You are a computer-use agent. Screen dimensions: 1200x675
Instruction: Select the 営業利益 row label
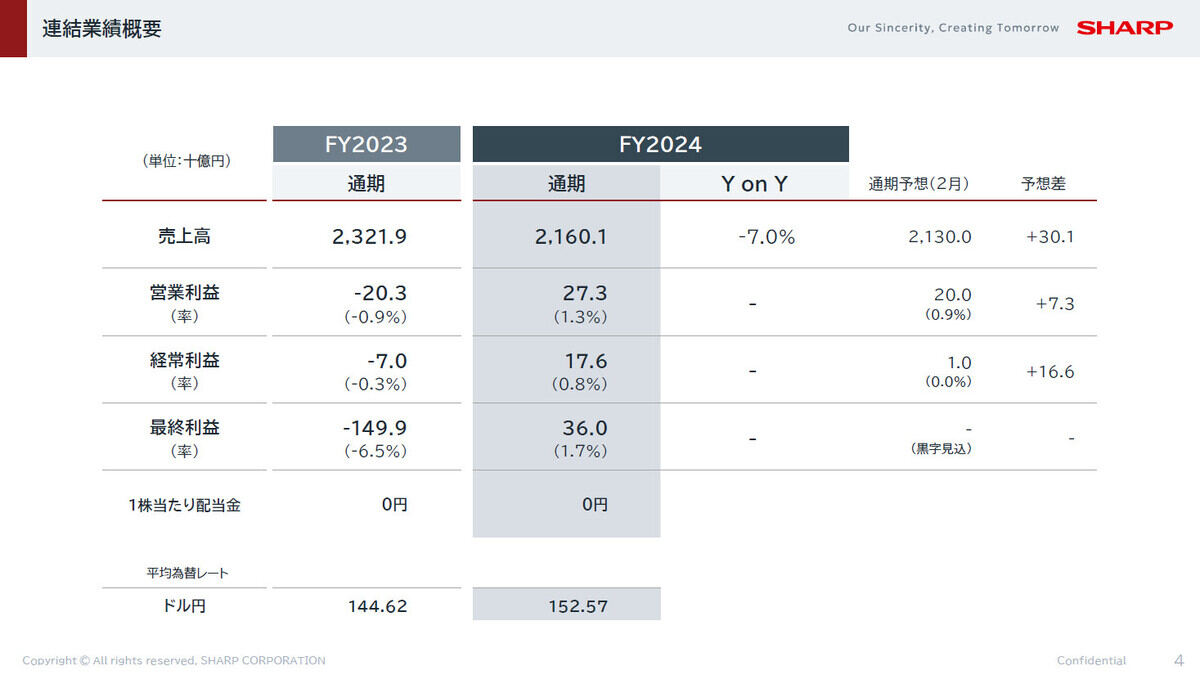(184, 293)
